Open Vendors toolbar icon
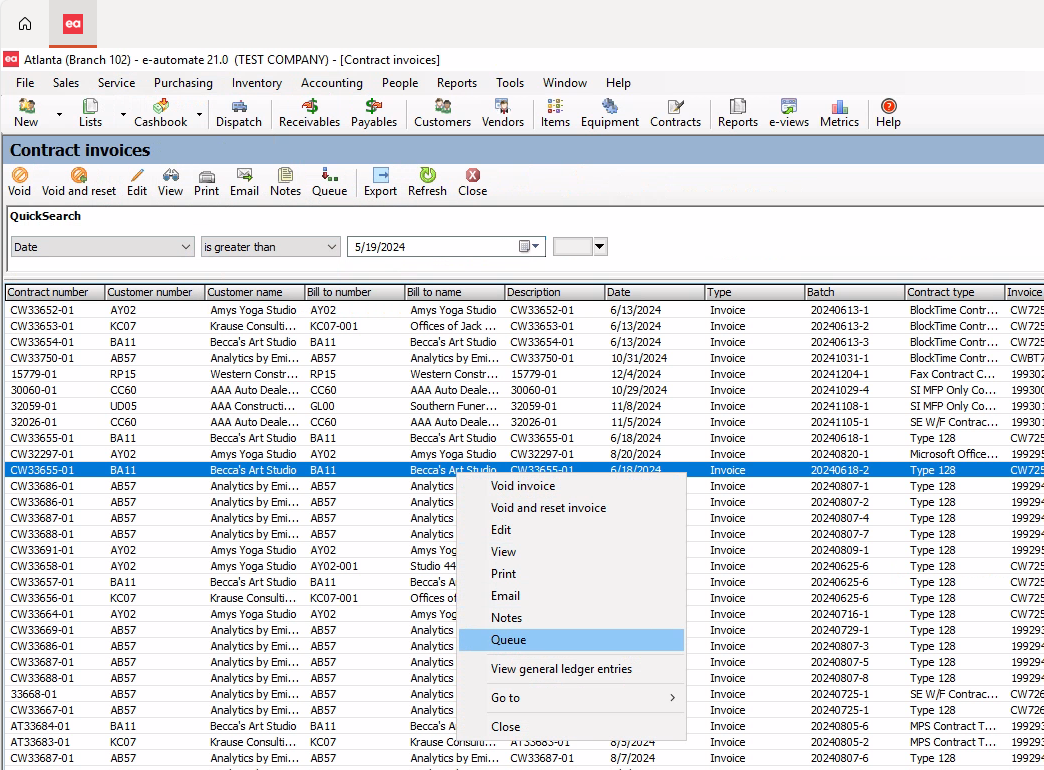The image size is (1044, 770). (503, 113)
